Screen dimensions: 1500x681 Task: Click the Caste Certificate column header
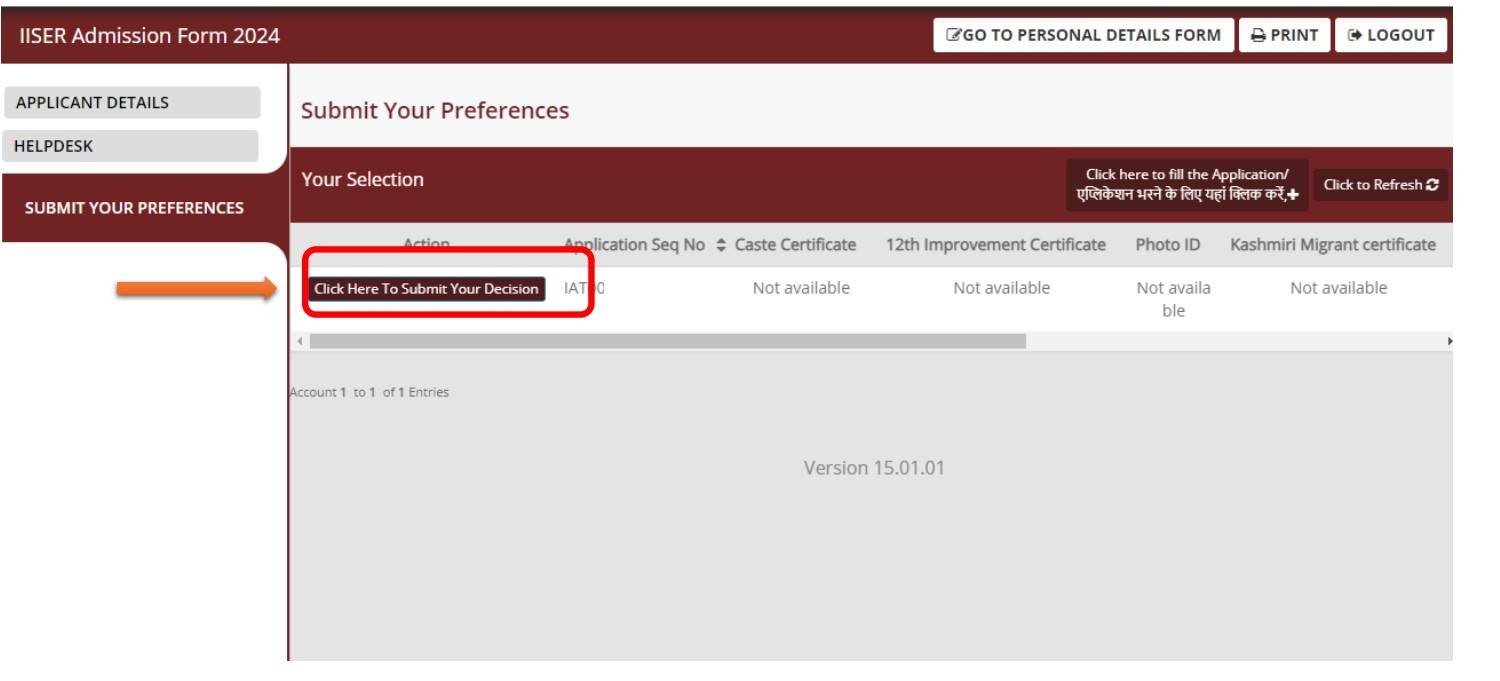click(795, 245)
